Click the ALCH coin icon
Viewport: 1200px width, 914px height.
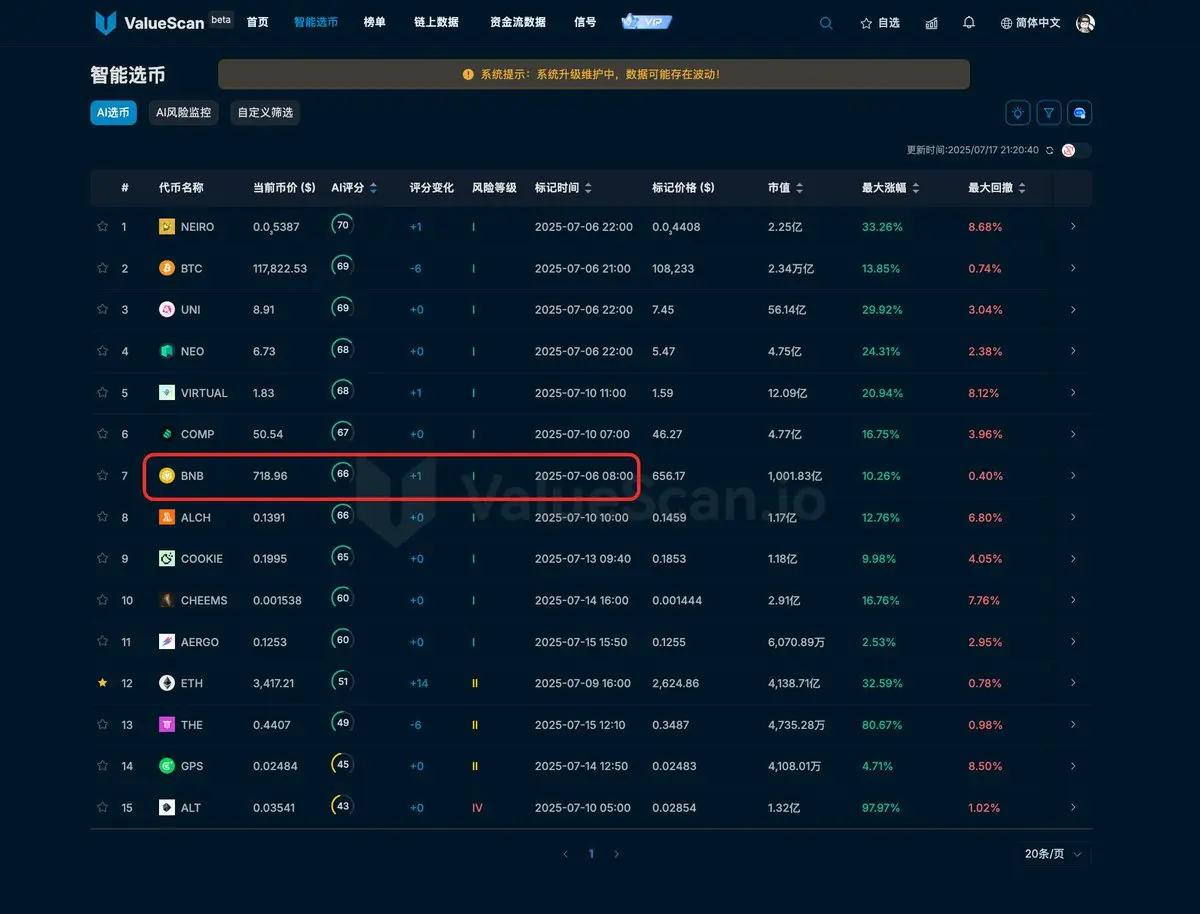pyautogui.click(x=167, y=517)
